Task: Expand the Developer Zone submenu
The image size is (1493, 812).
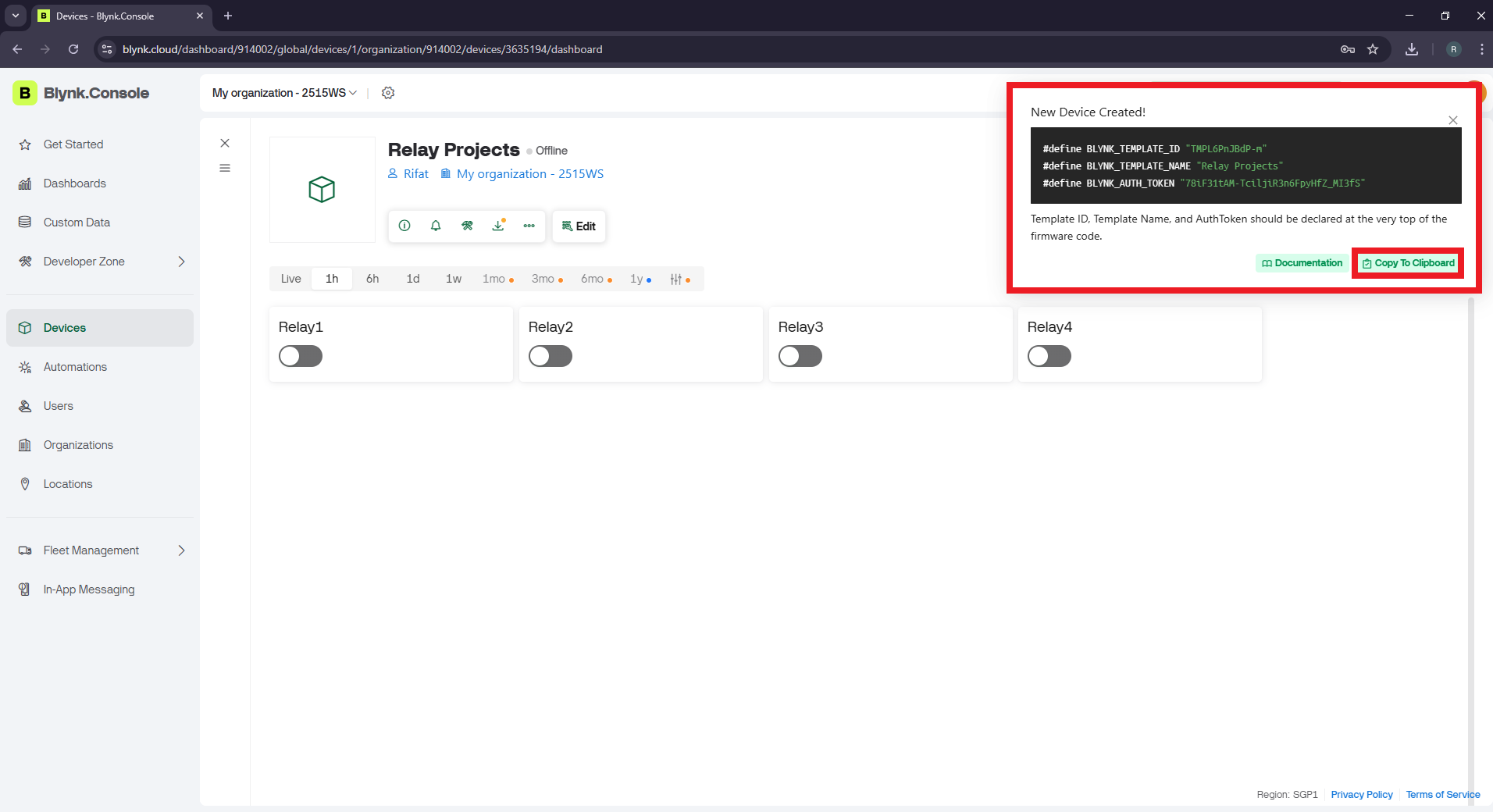Action: click(181, 262)
